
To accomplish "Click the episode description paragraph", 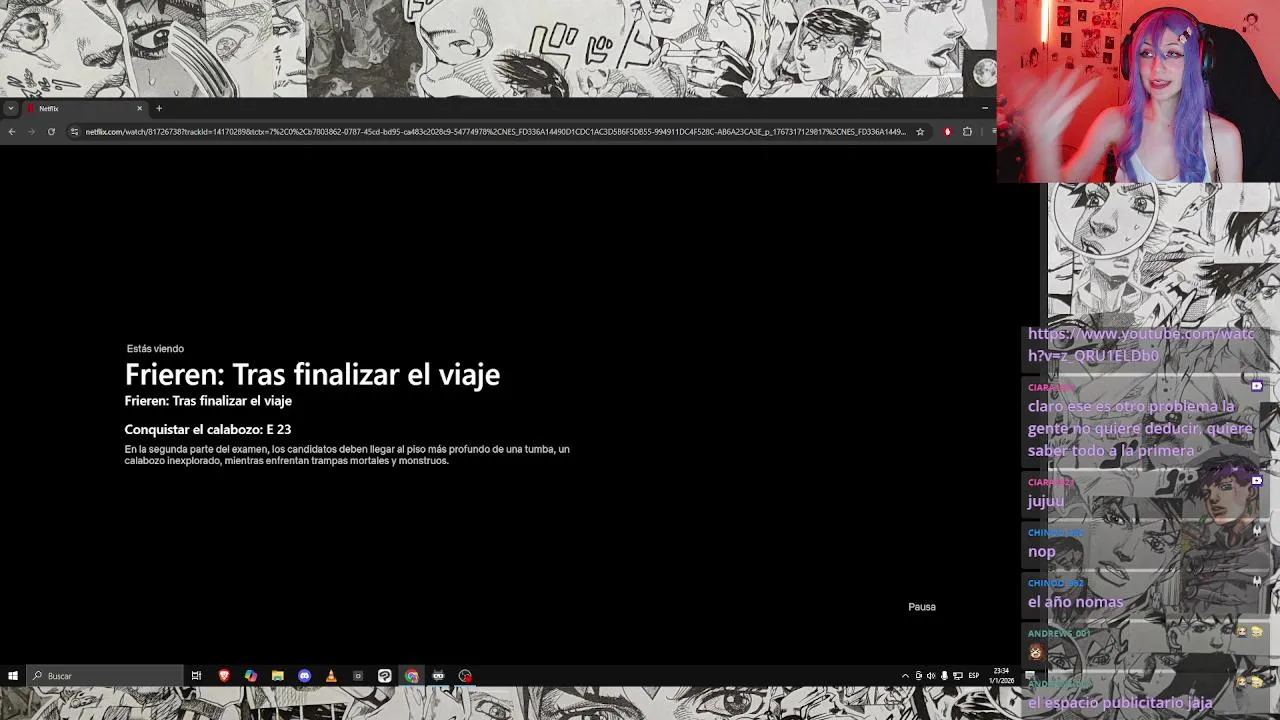I will click(347, 455).
